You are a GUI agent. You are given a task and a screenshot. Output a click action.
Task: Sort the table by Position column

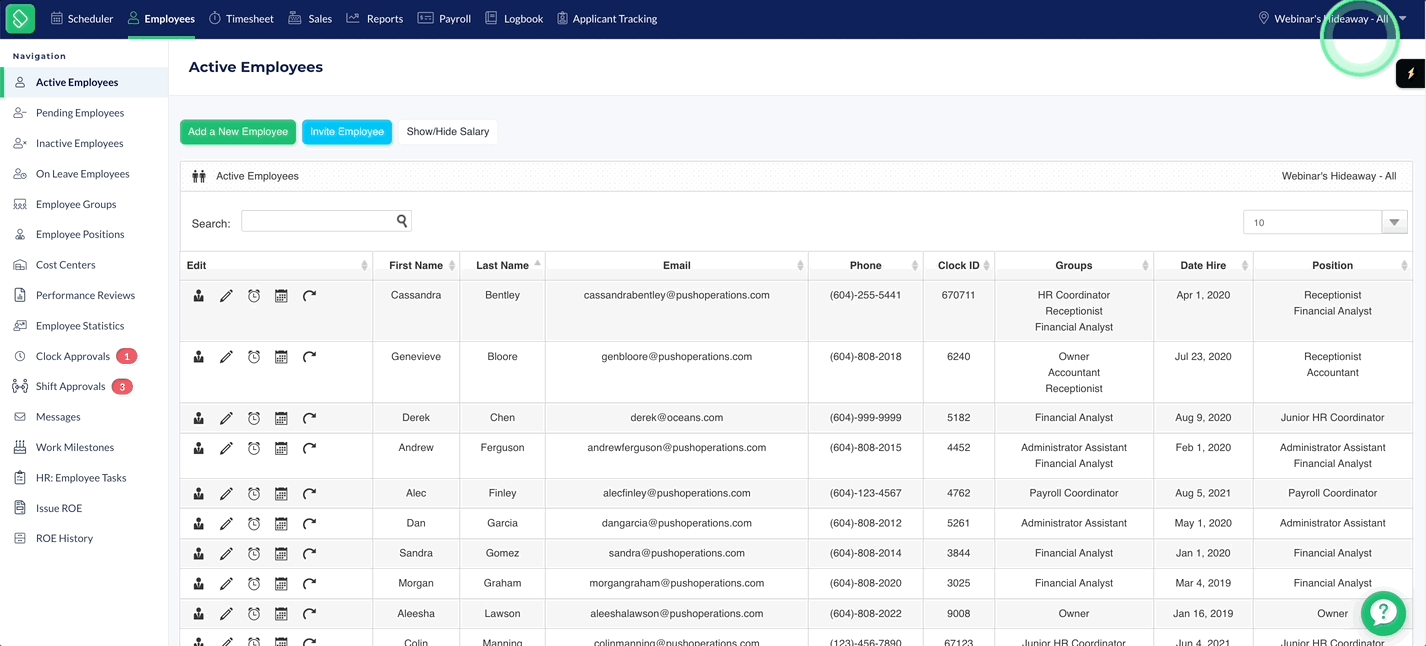[1333, 265]
